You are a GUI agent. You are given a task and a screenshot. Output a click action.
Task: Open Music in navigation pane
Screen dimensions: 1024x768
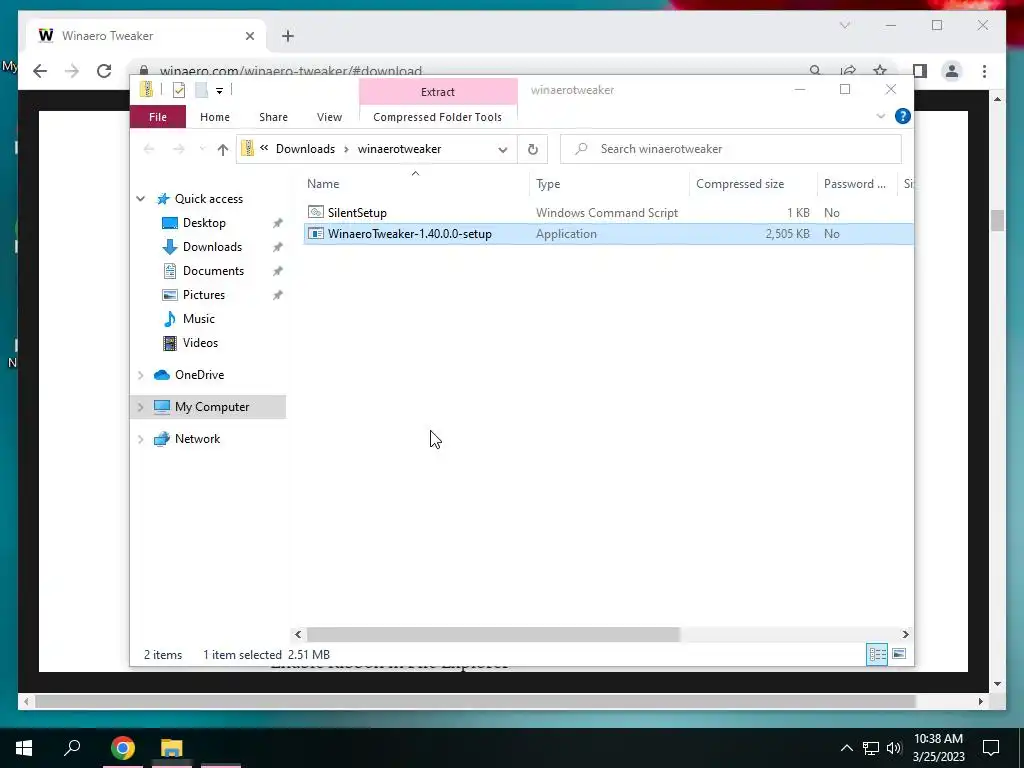[199, 319]
